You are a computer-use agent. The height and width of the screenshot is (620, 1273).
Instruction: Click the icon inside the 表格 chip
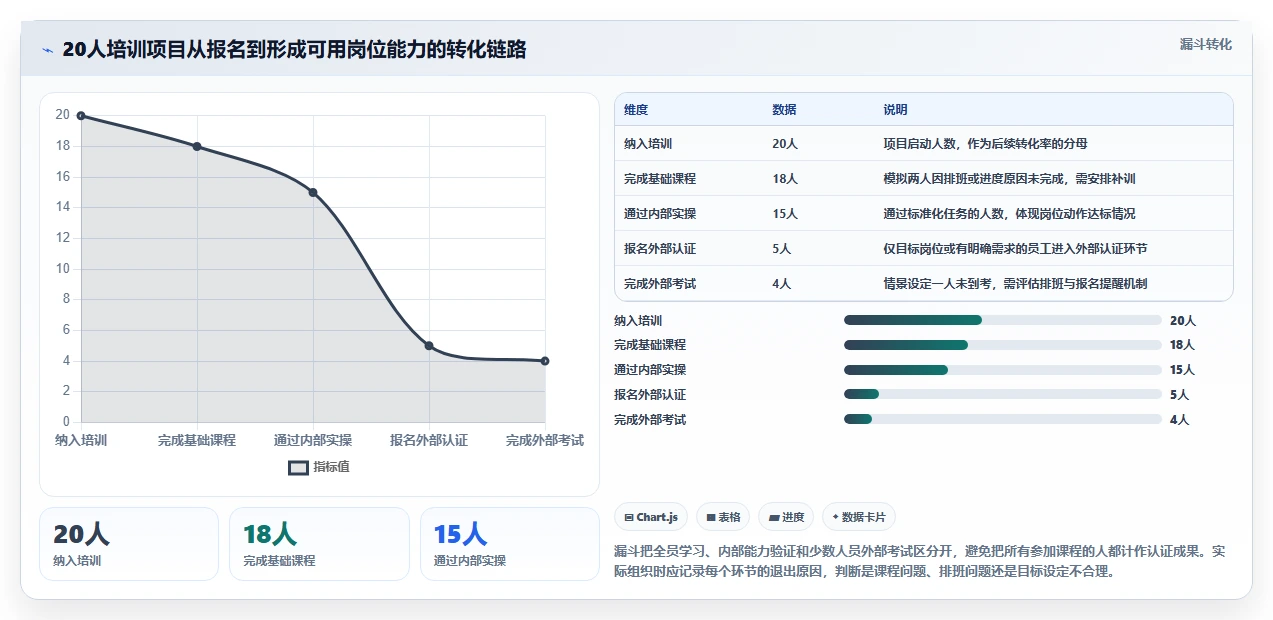711,518
